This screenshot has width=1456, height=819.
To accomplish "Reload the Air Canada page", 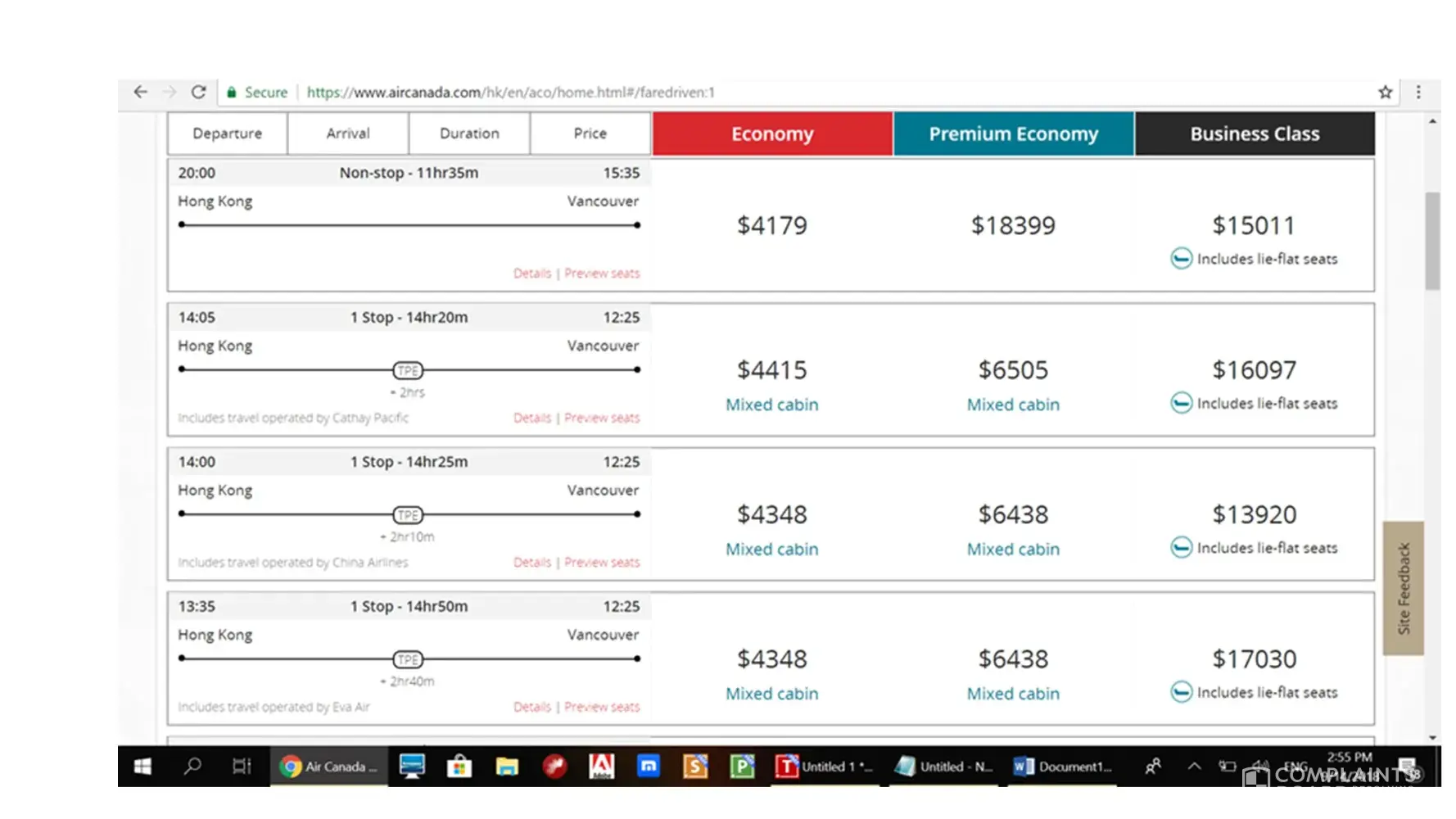I will click(x=198, y=92).
